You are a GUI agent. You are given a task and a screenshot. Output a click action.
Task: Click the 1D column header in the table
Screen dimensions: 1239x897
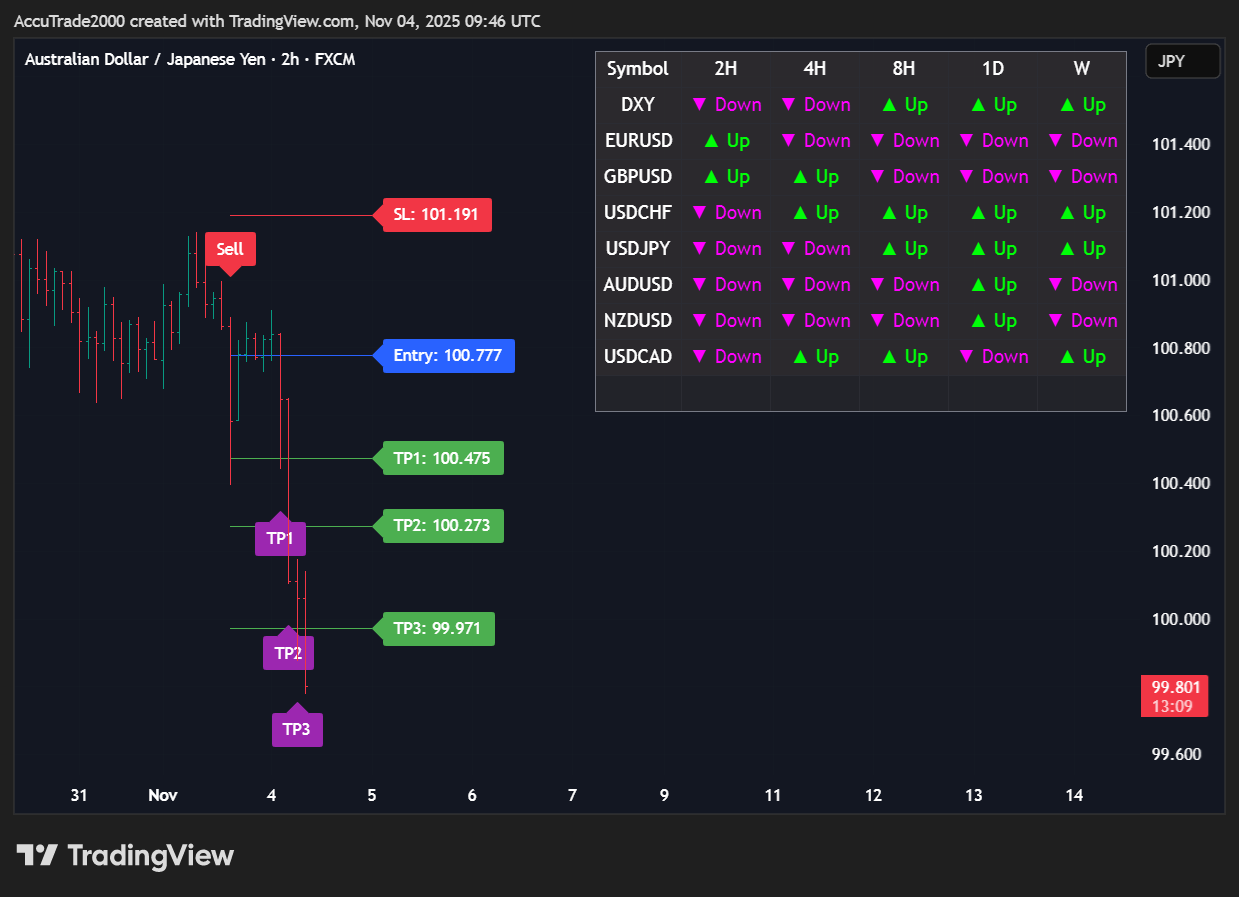993,69
